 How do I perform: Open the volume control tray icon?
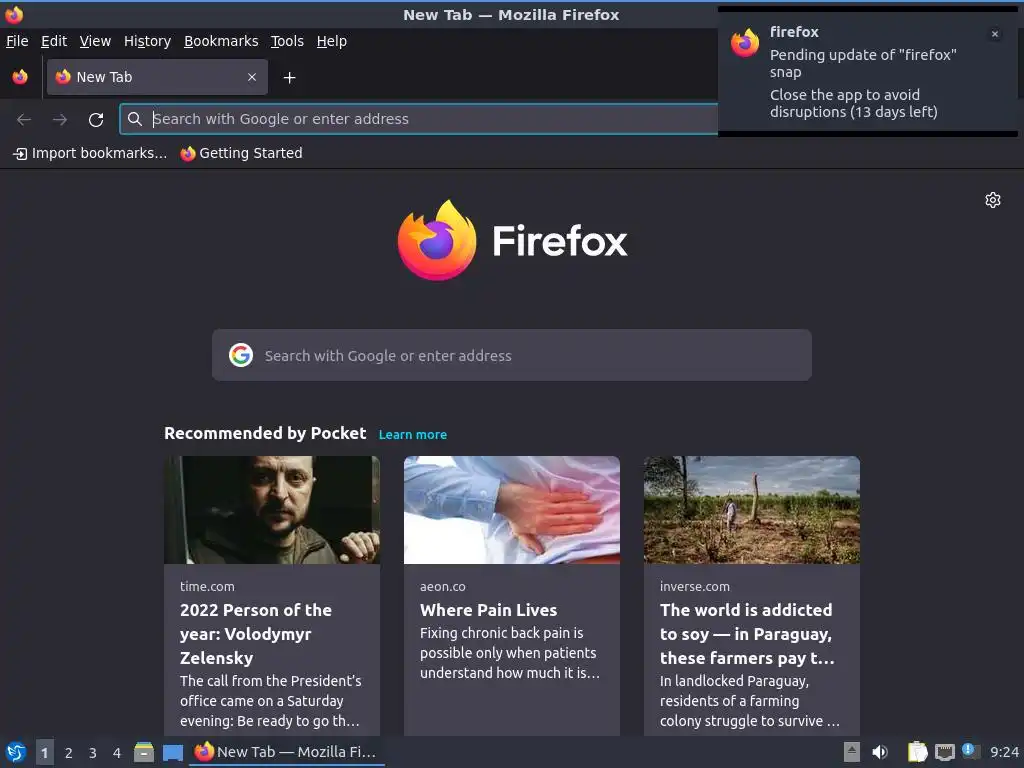click(x=880, y=752)
